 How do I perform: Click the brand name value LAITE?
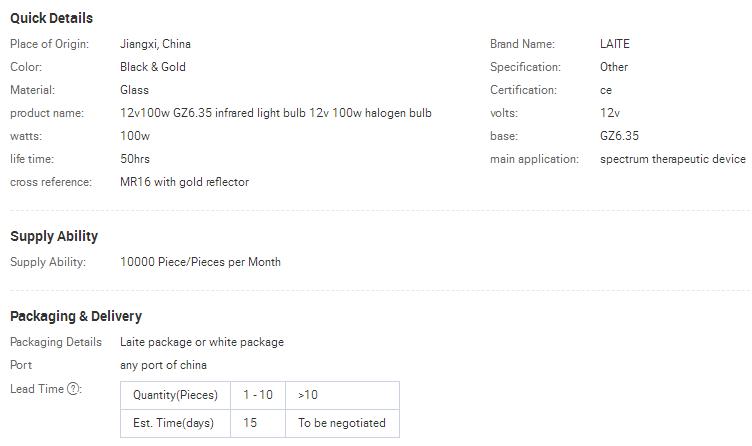coord(615,44)
